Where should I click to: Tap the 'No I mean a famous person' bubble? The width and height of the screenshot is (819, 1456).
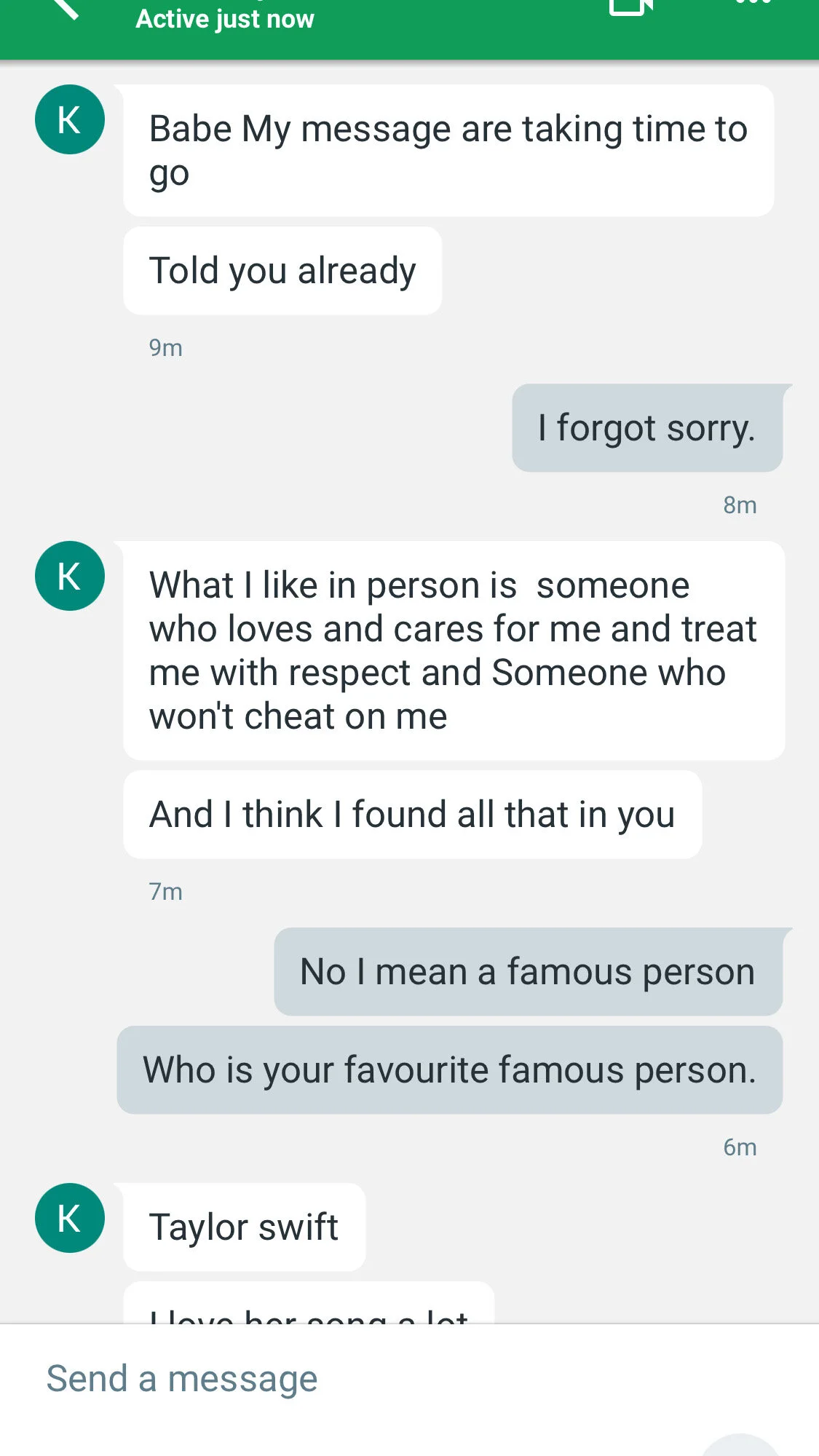point(529,972)
